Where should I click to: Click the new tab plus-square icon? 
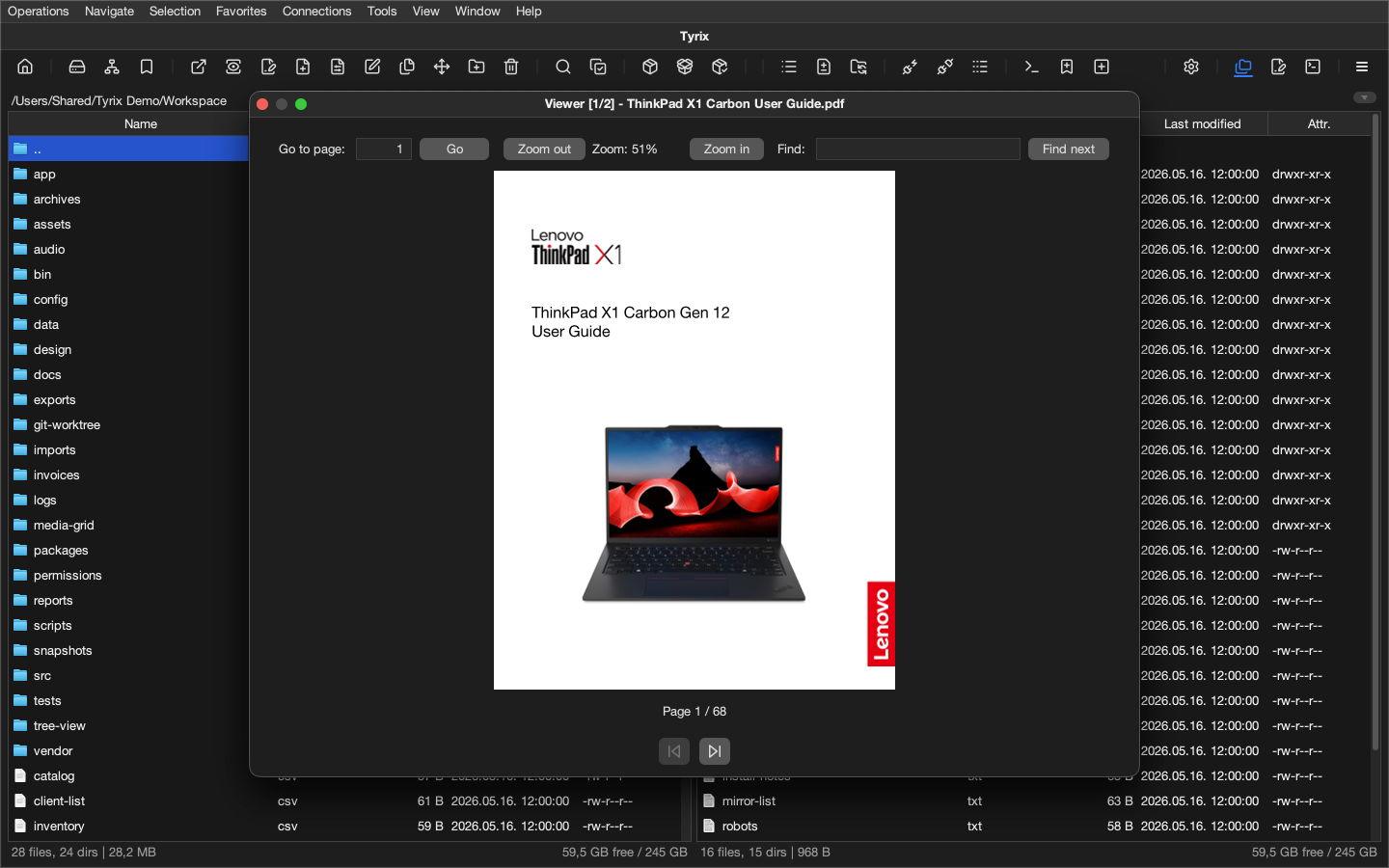(1102, 67)
